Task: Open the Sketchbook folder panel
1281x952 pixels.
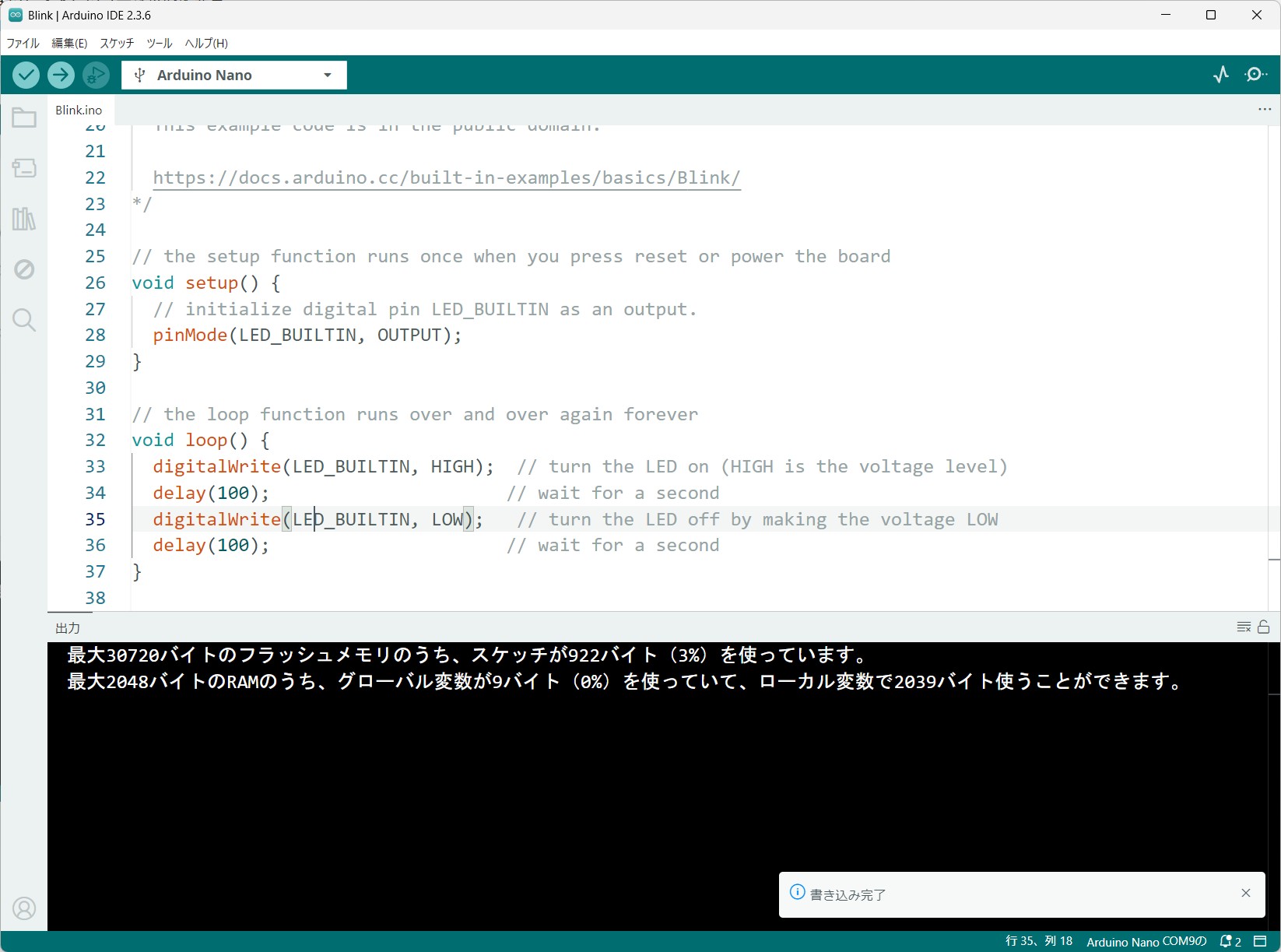Action: click(x=24, y=118)
